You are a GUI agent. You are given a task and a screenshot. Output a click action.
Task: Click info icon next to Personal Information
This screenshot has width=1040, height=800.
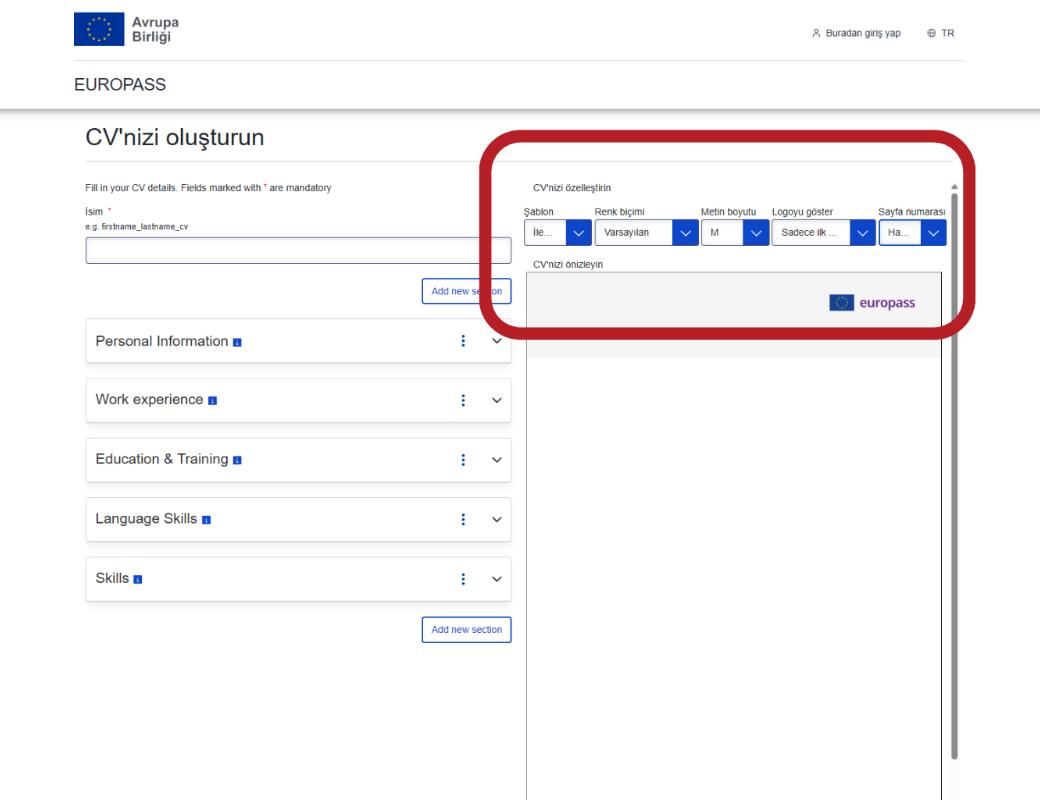click(x=237, y=342)
